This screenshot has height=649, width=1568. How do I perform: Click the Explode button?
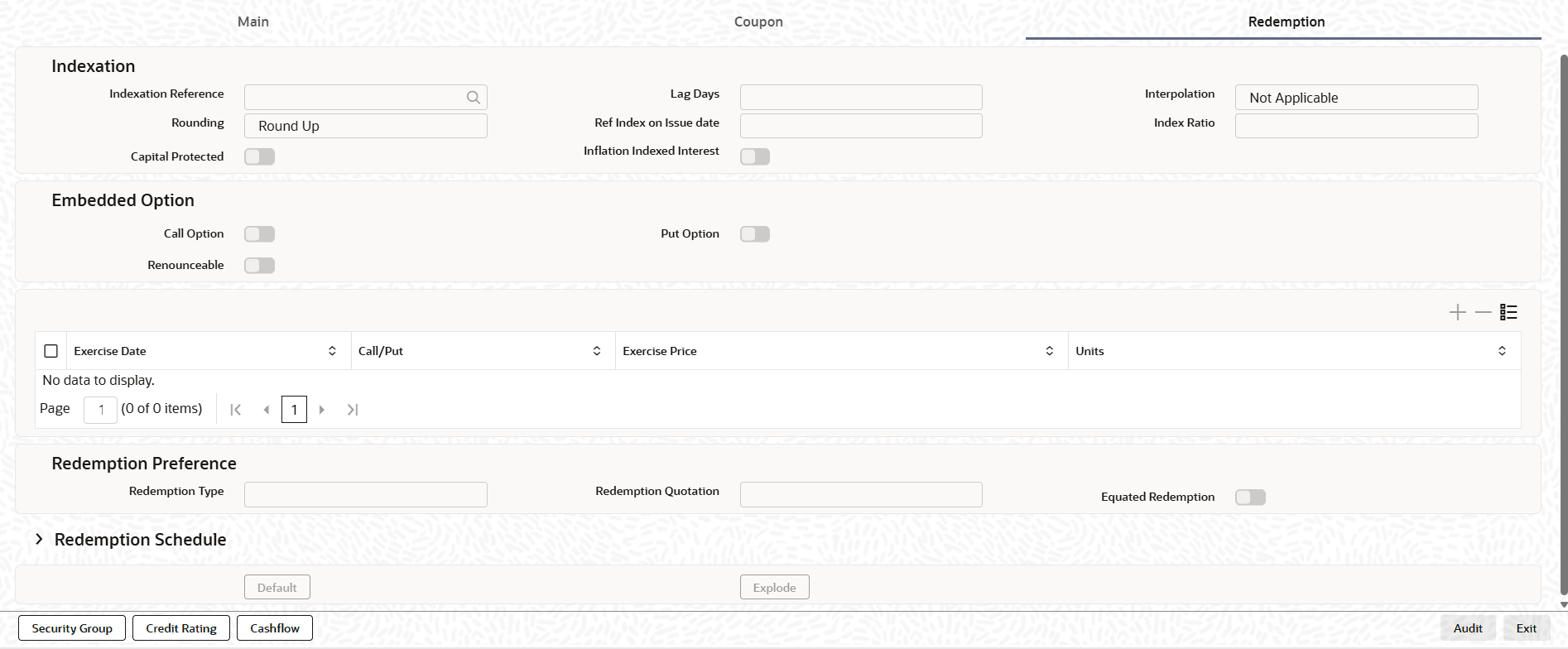click(x=775, y=588)
